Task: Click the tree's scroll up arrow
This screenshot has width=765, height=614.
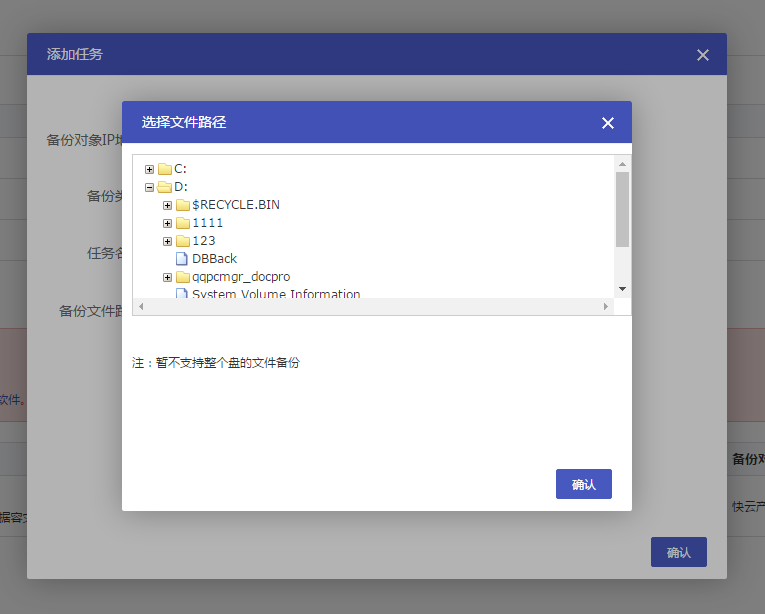Action: click(622, 163)
